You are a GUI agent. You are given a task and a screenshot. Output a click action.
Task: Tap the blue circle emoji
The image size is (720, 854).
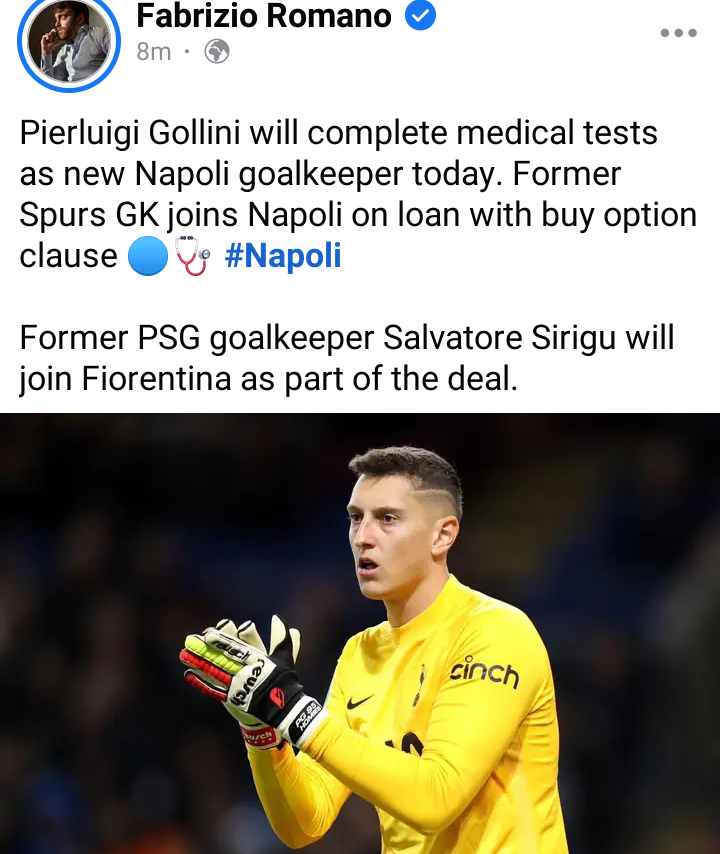point(148,256)
